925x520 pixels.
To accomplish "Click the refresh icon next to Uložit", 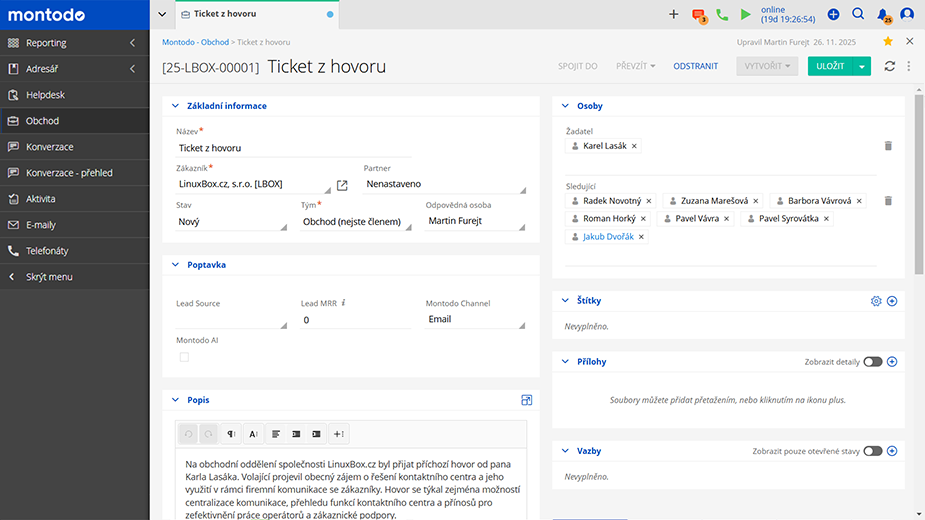I will 889,66.
